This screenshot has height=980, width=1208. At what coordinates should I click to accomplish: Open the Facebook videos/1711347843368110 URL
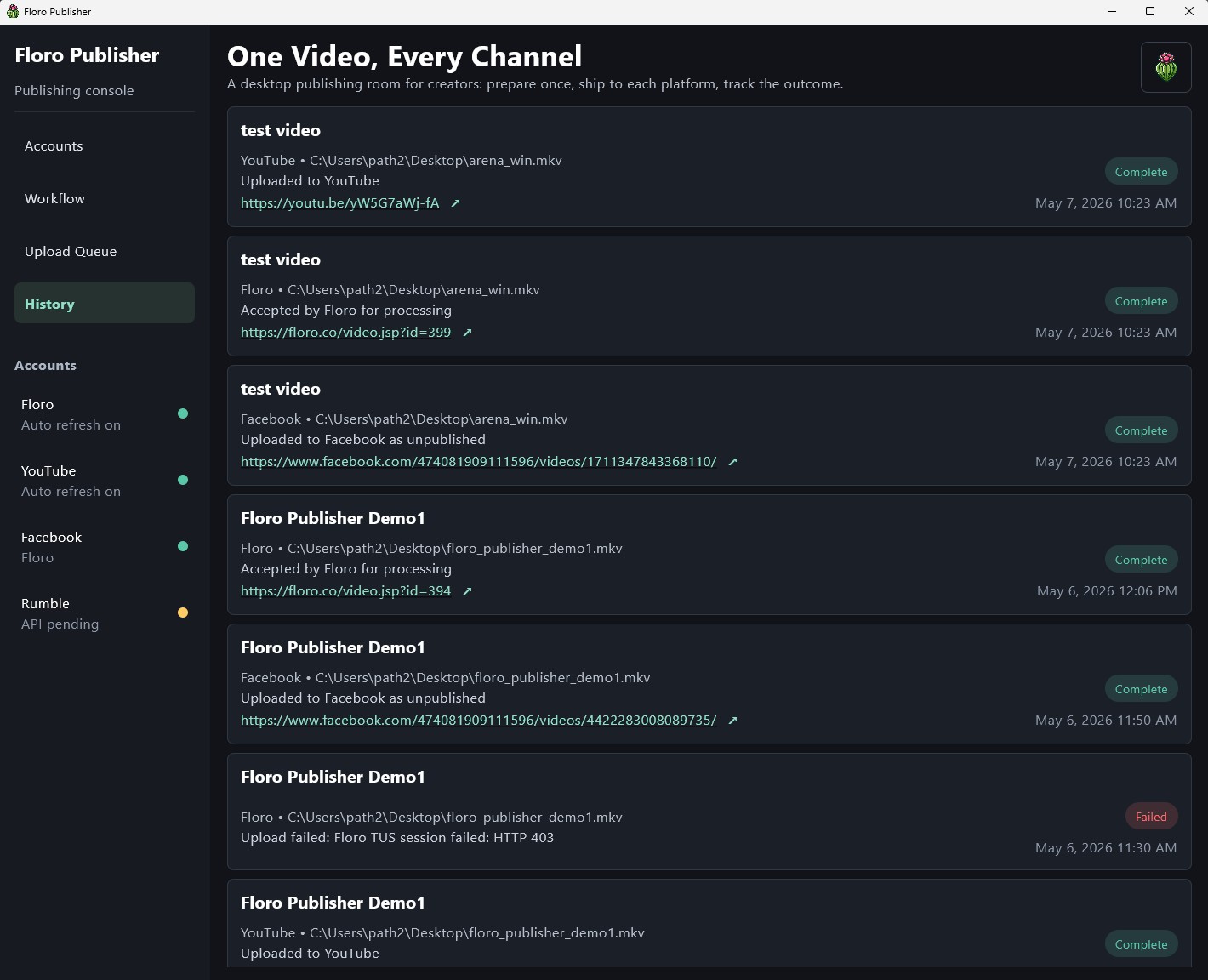pos(479,462)
